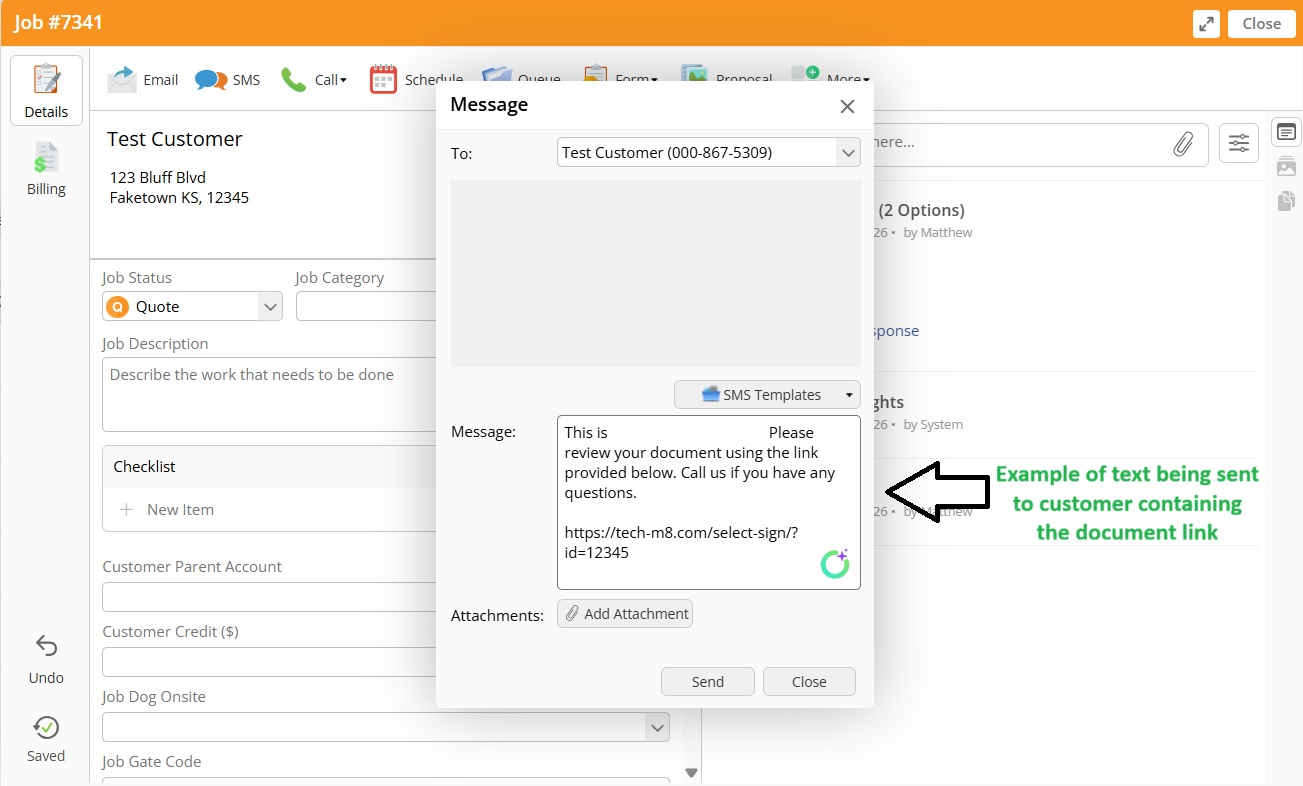Switch to the Billing tab

click(45, 168)
